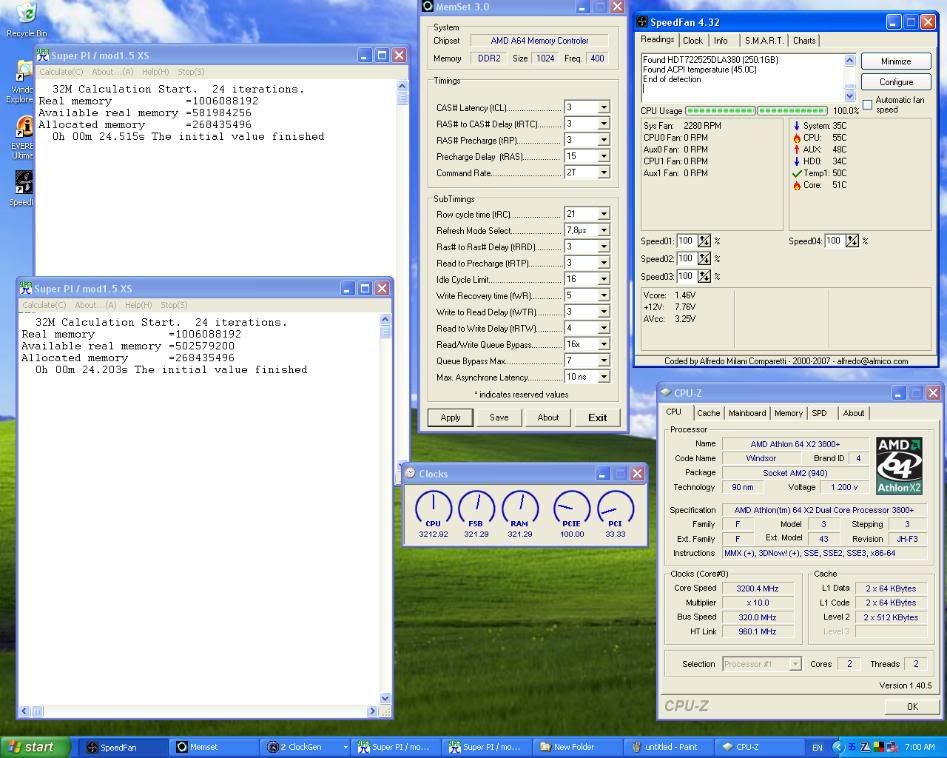Switch to the Memory tab in CPU-Z
Screen dimensions: 947x758
(x=788, y=413)
